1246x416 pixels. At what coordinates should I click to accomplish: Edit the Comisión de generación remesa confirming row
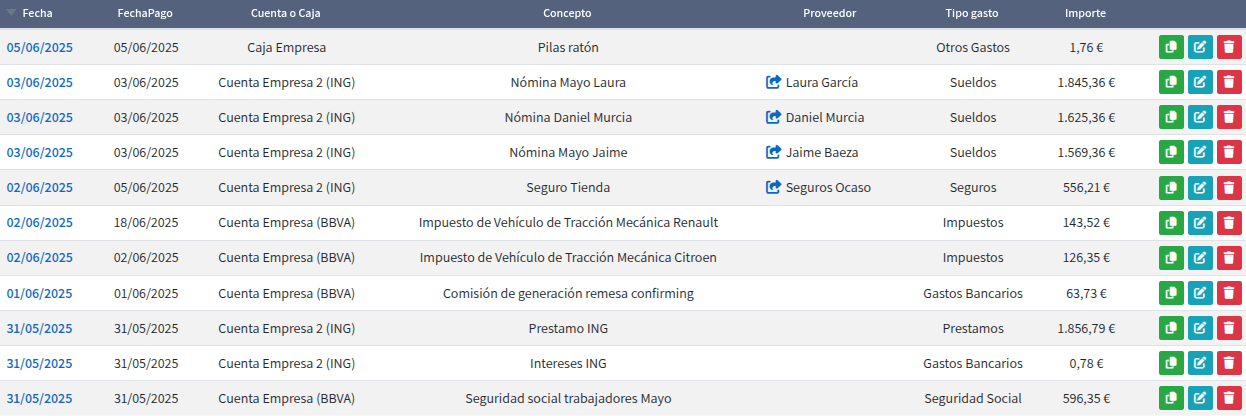click(1200, 294)
